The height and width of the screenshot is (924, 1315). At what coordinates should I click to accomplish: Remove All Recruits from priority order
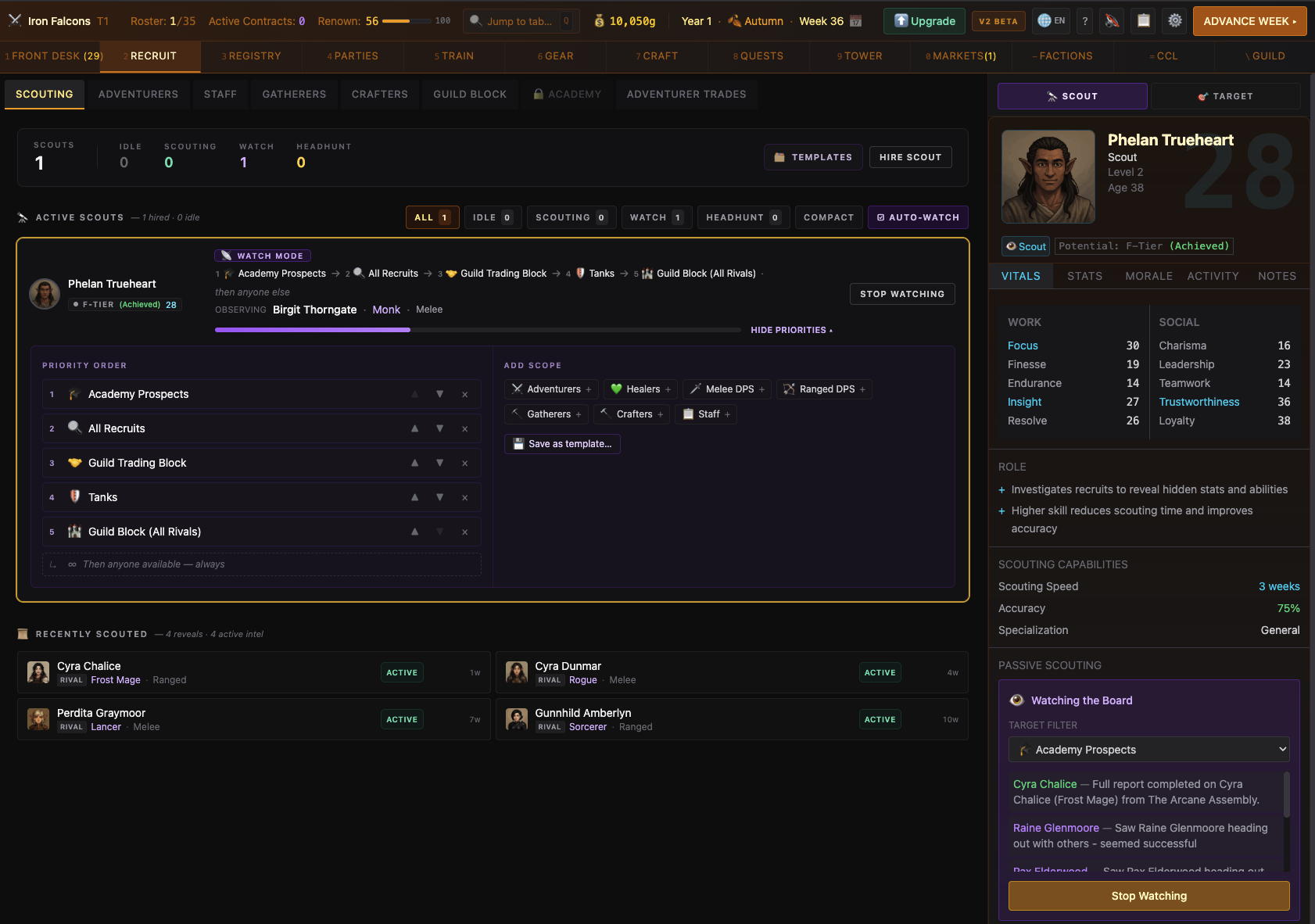(464, 428)
